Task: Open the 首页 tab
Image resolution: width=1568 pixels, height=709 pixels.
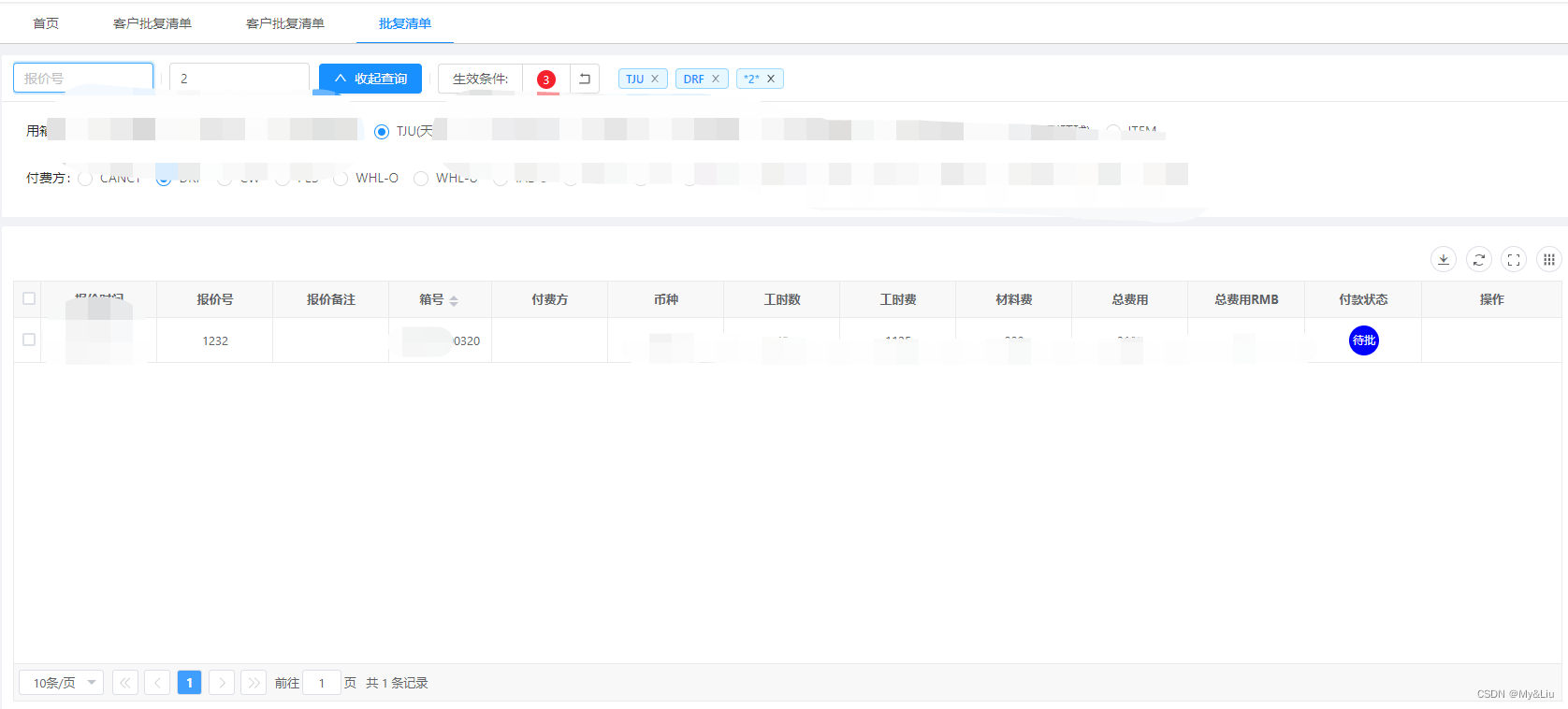Action: [46, 23]
